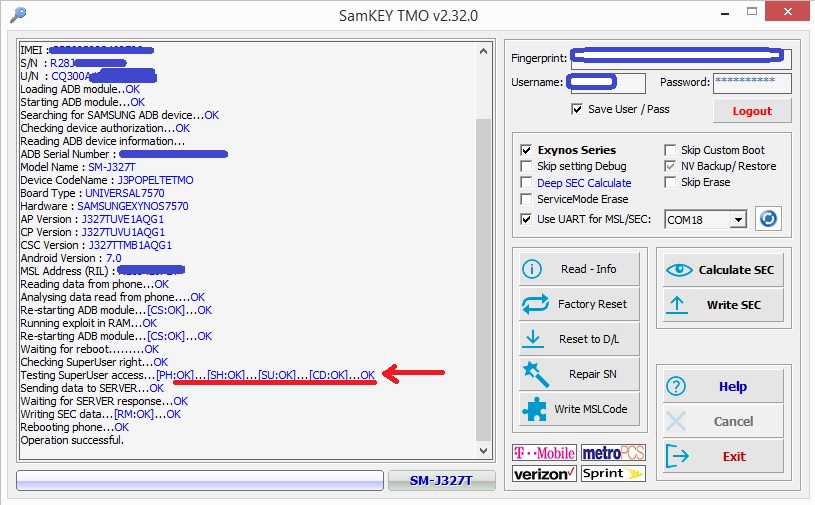Click the "Testing SuperUser access" log line

click(x=198, y=375)
